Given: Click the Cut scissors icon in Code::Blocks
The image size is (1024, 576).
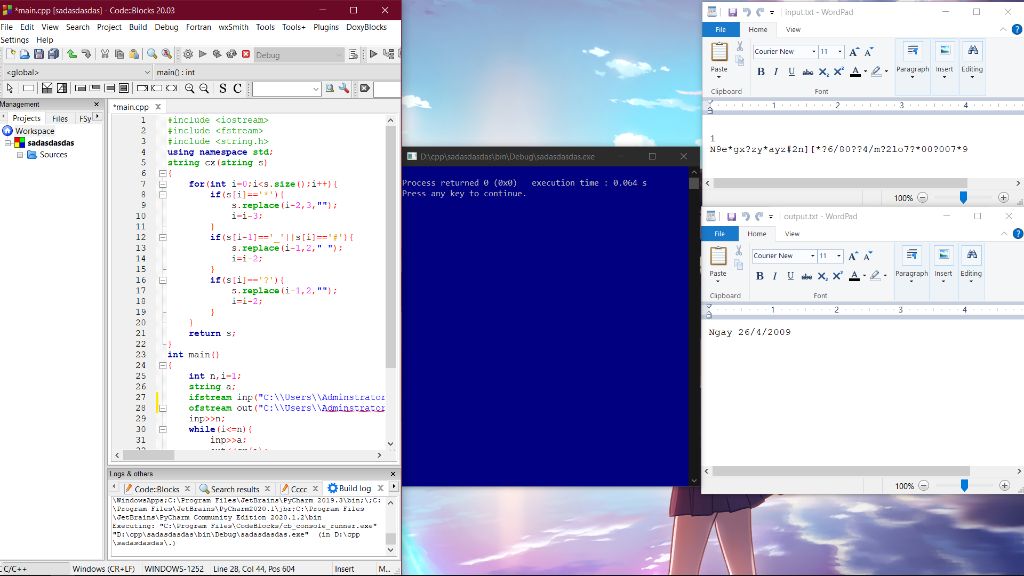Looking at the screenshot, I should tap(104, 54).
